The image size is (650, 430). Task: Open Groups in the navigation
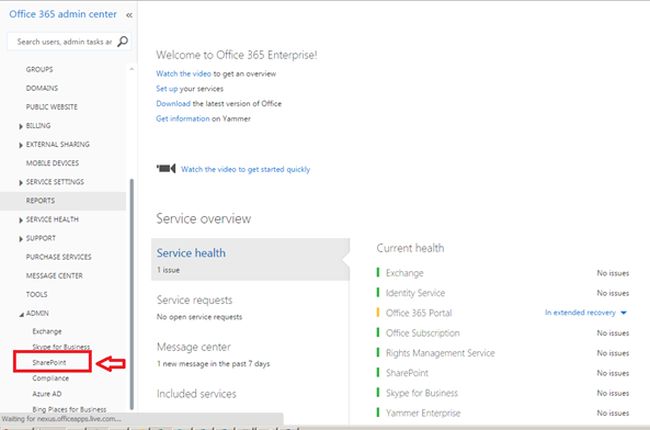(39, 69)
